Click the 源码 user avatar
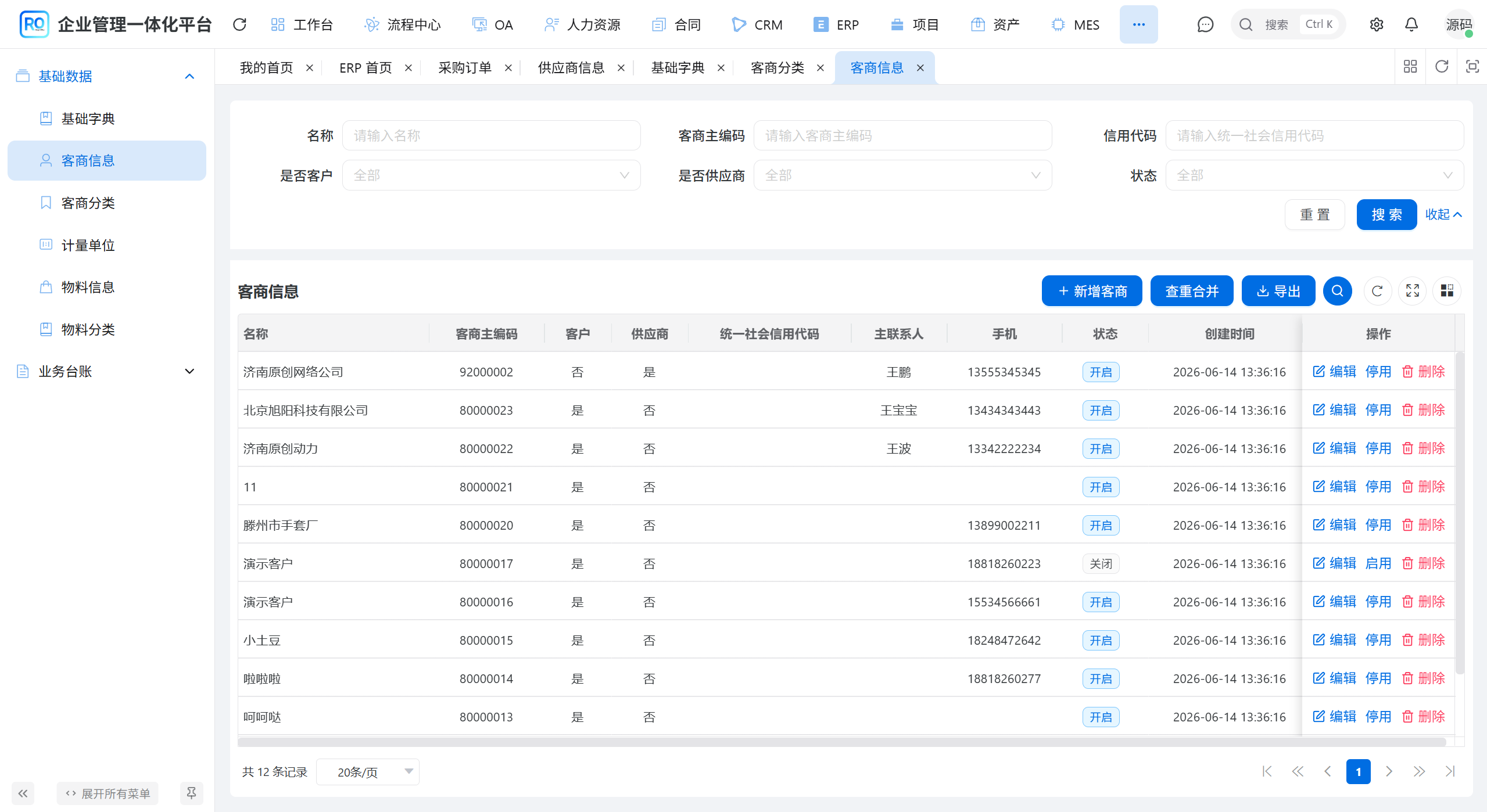 (1459, 24)
